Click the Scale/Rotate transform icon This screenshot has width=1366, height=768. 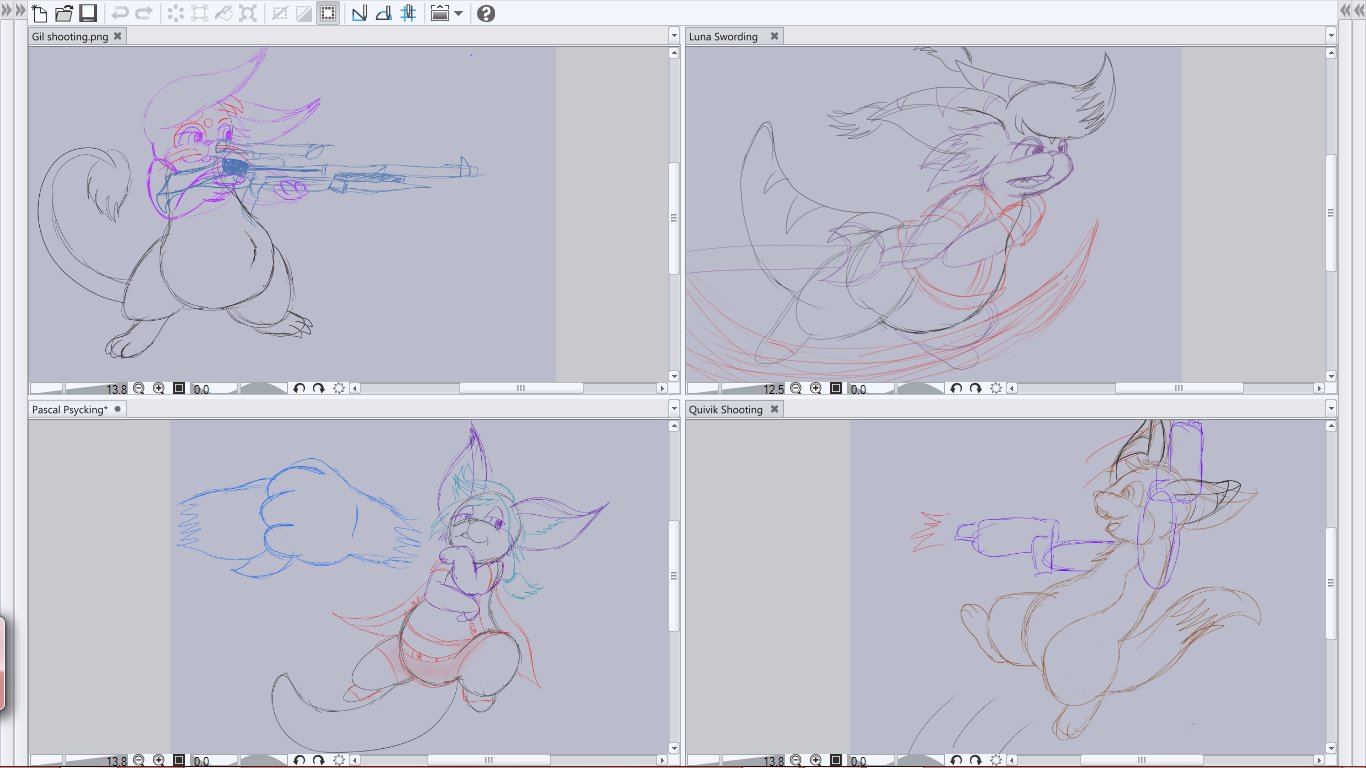click(x=248, y=13)
